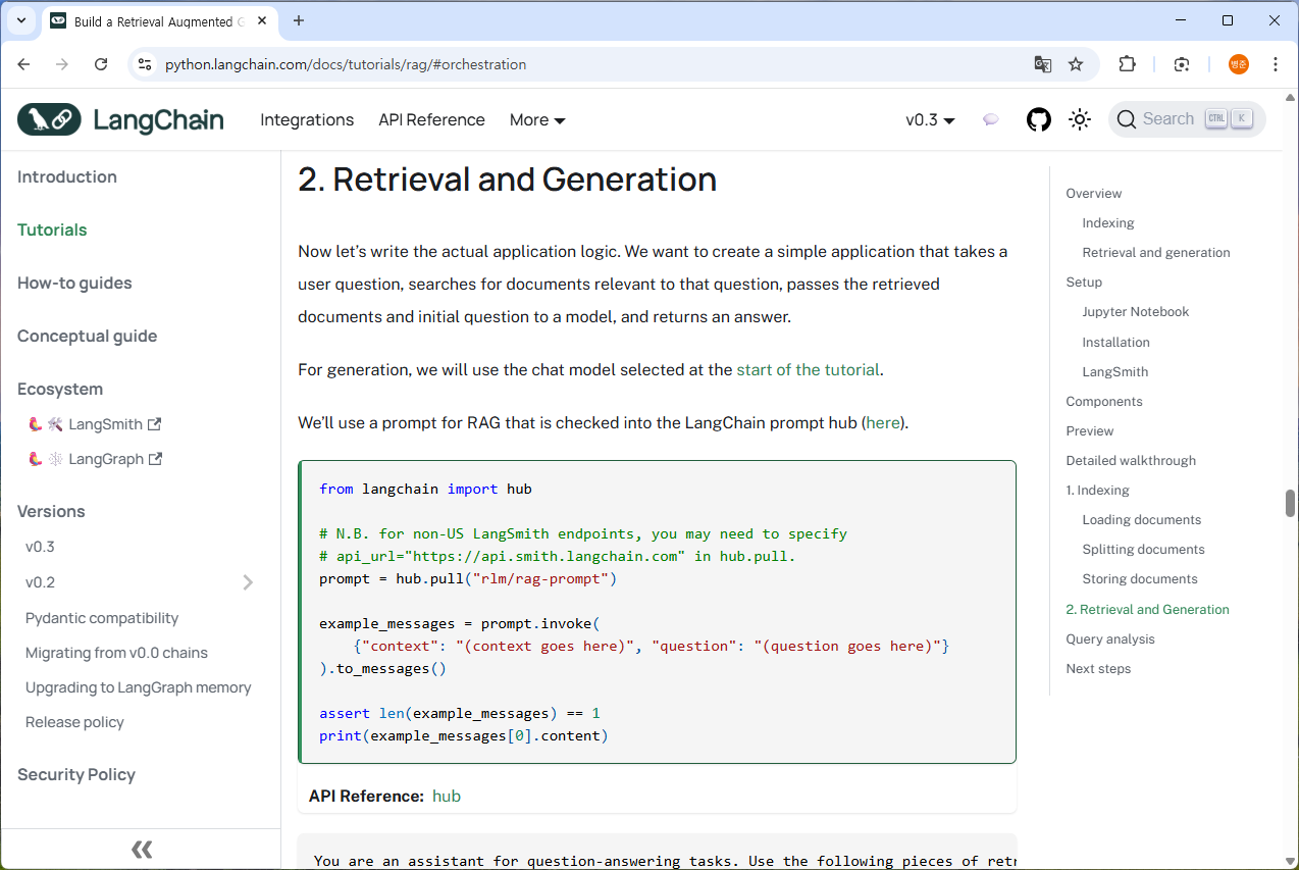1299x870 pixels.
Task: Open Versions sidebar section
Action: [x=51, y=511]
